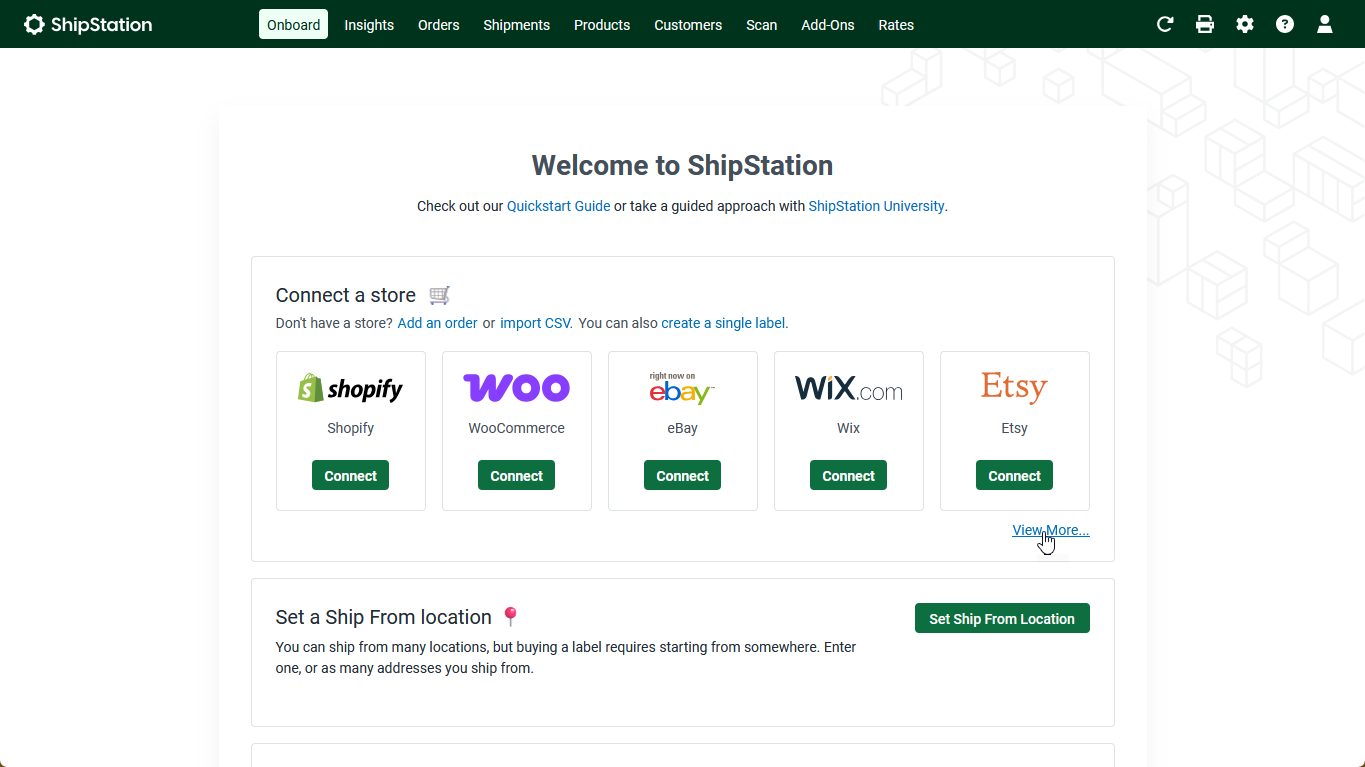1365x767 pixels.
Task: Click the import CSV link
Action: (x=535, y=323)
